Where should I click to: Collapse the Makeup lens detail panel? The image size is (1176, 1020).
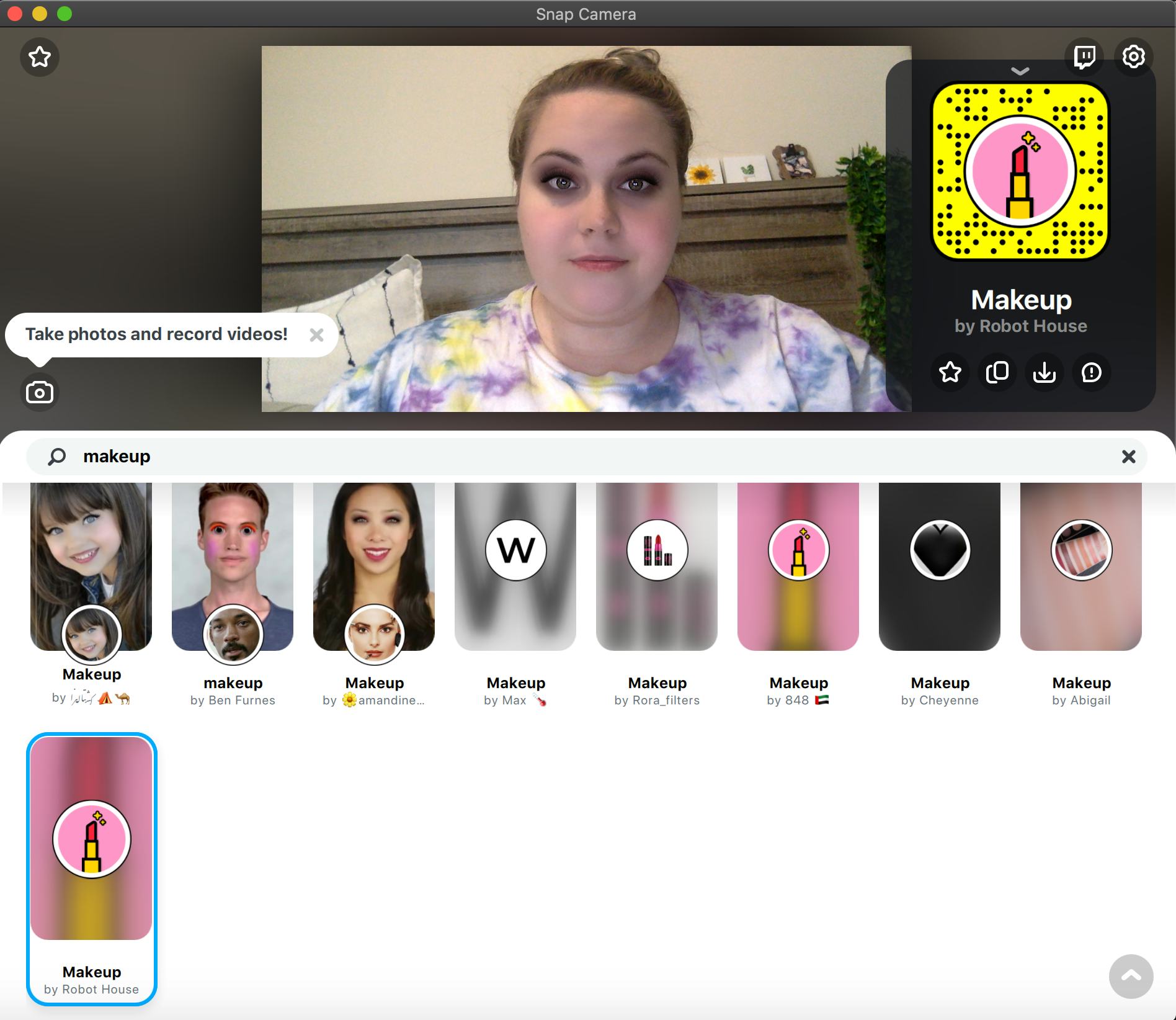coord(1019,70)
